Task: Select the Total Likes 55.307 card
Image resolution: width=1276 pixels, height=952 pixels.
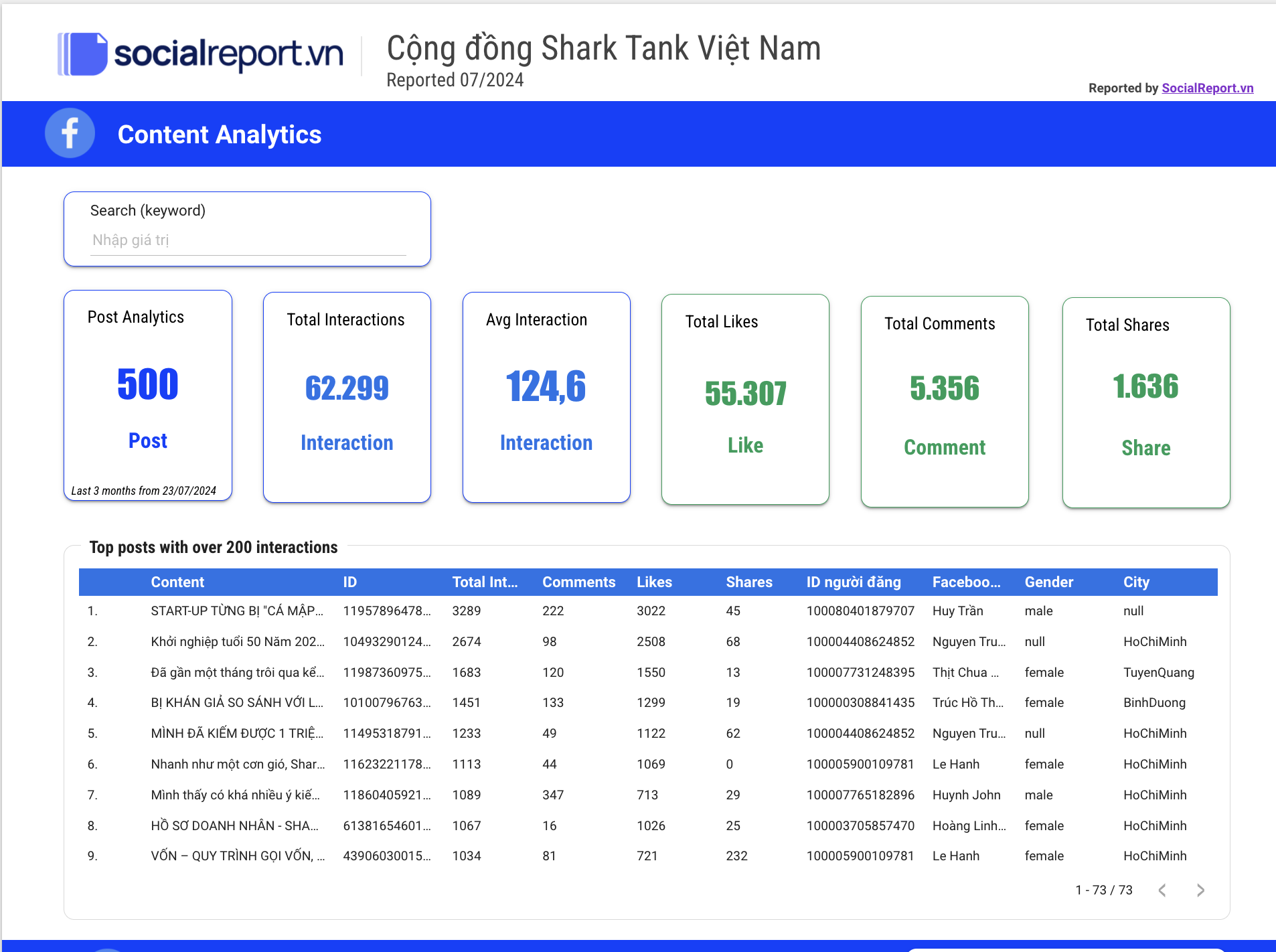Action: tap(745, 399)
